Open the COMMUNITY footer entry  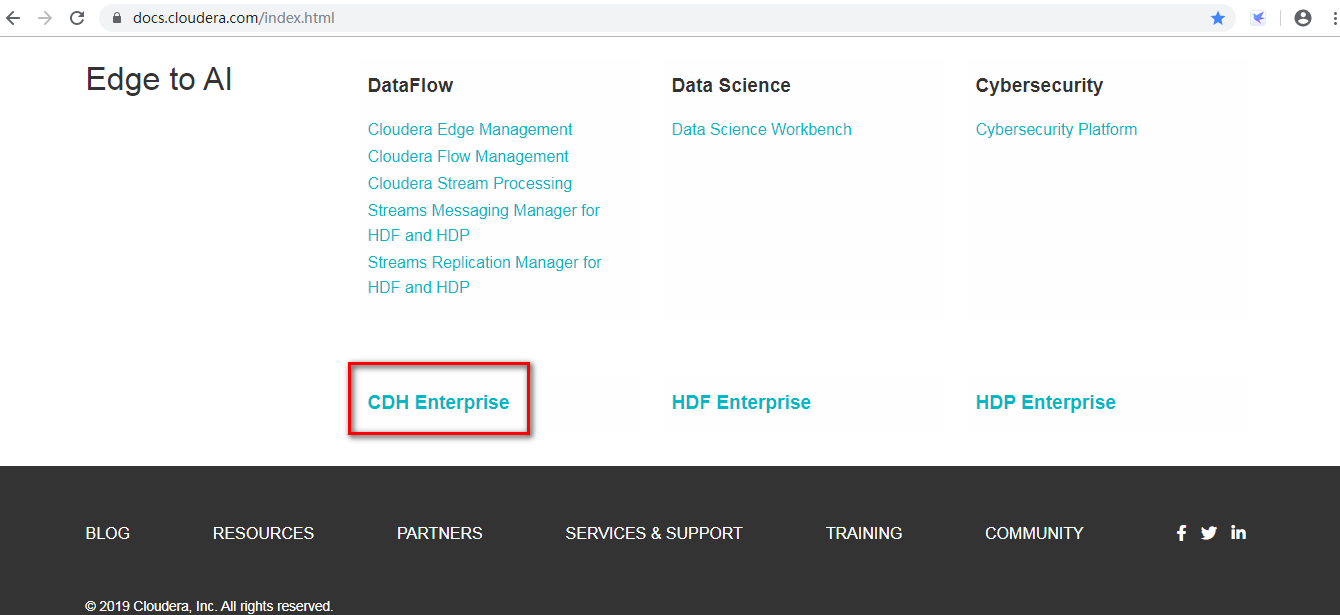pos(1034,532)
